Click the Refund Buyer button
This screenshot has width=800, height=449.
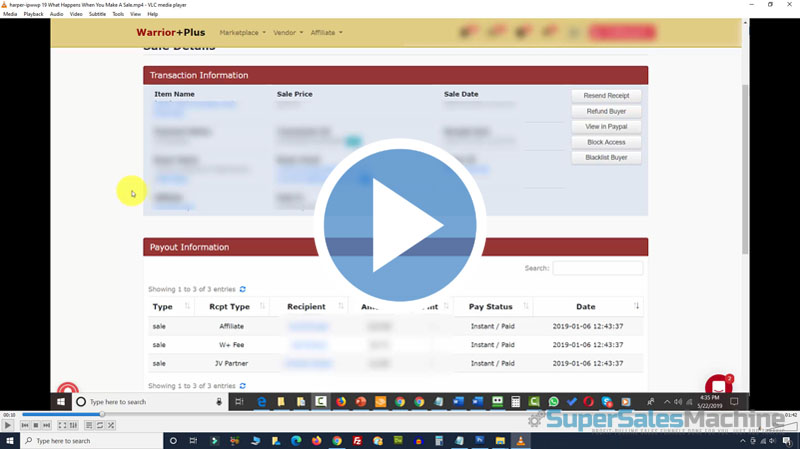point(606,111)
